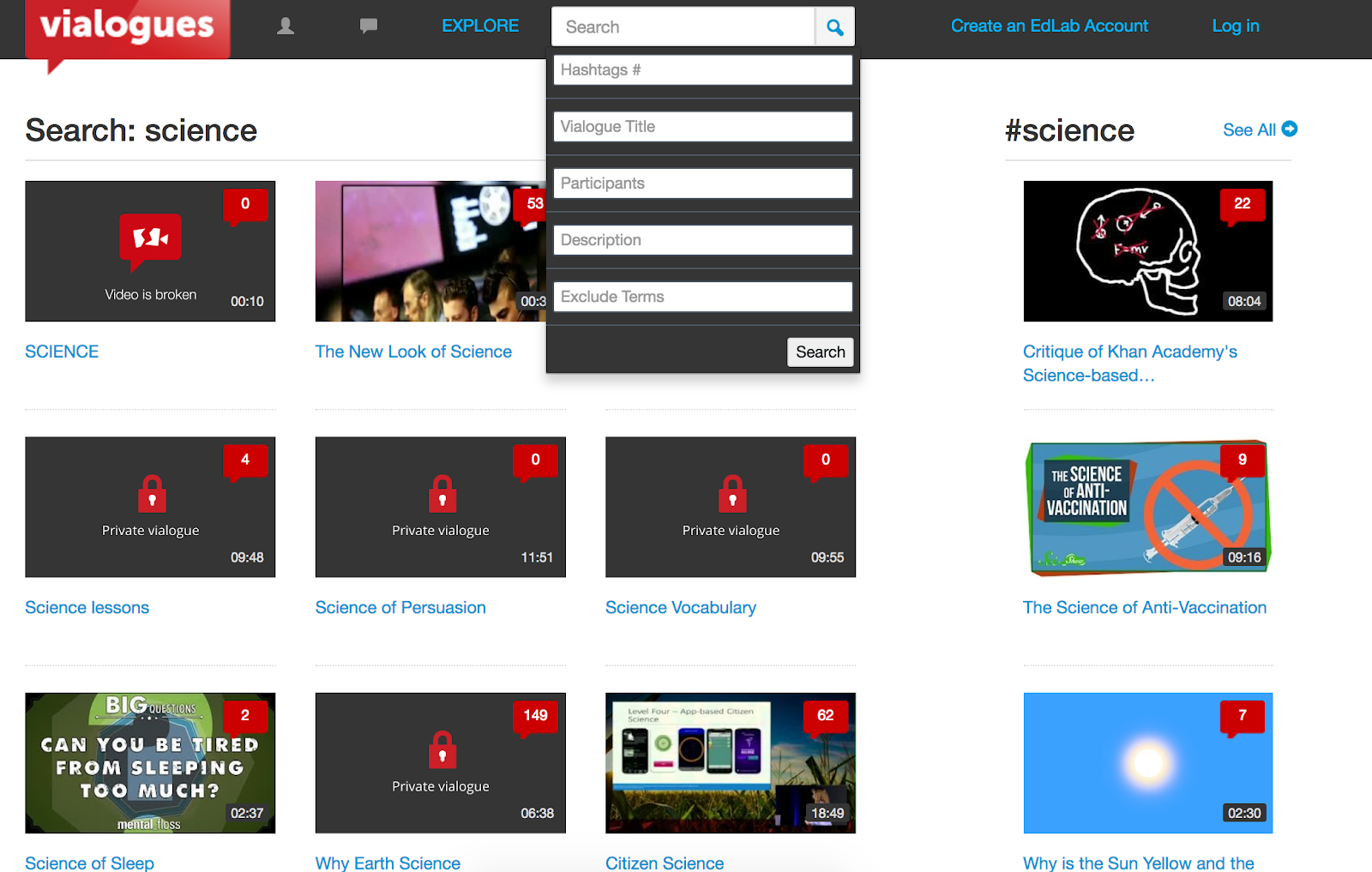Open The Science of Anti-Vaccination title link
The image size is (1372, 872).
(x=1145, y=607)
